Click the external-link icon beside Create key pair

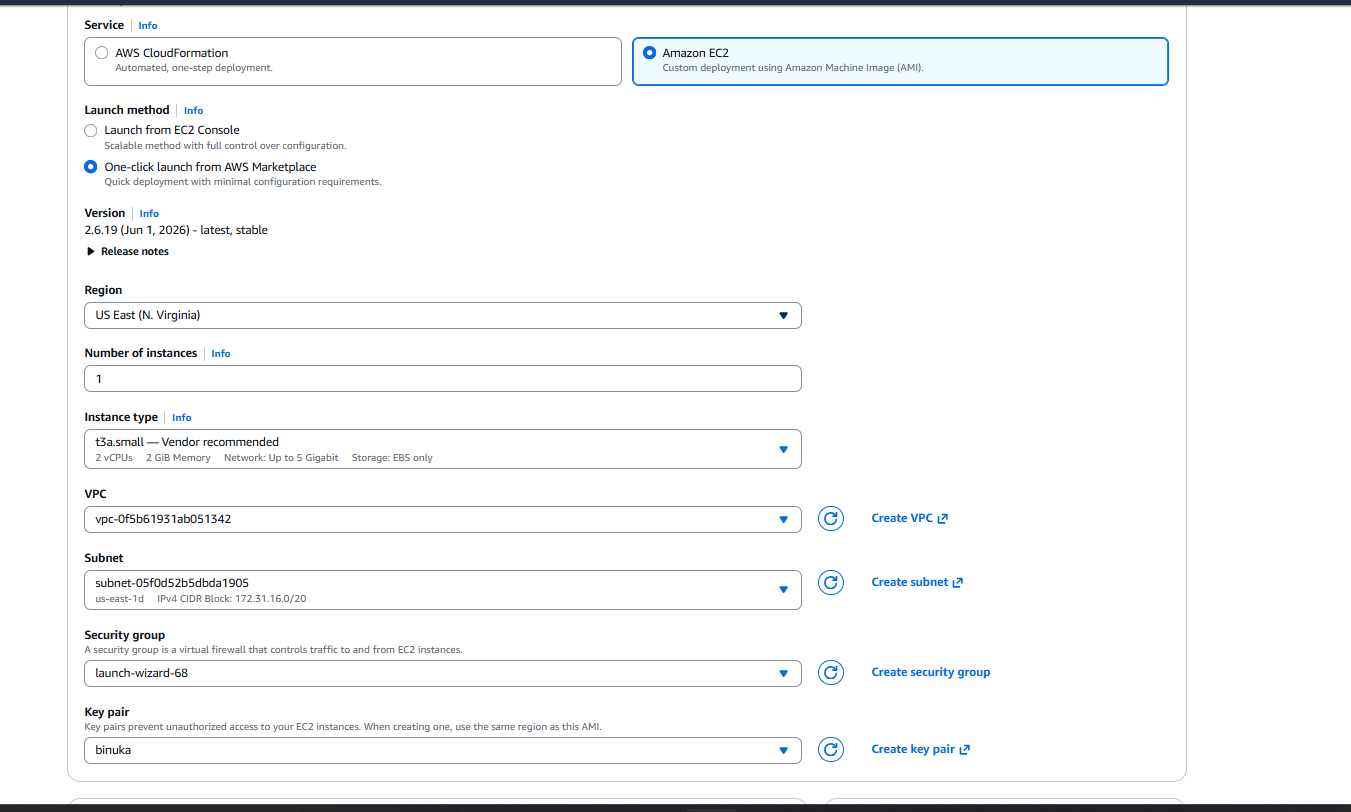964,749
